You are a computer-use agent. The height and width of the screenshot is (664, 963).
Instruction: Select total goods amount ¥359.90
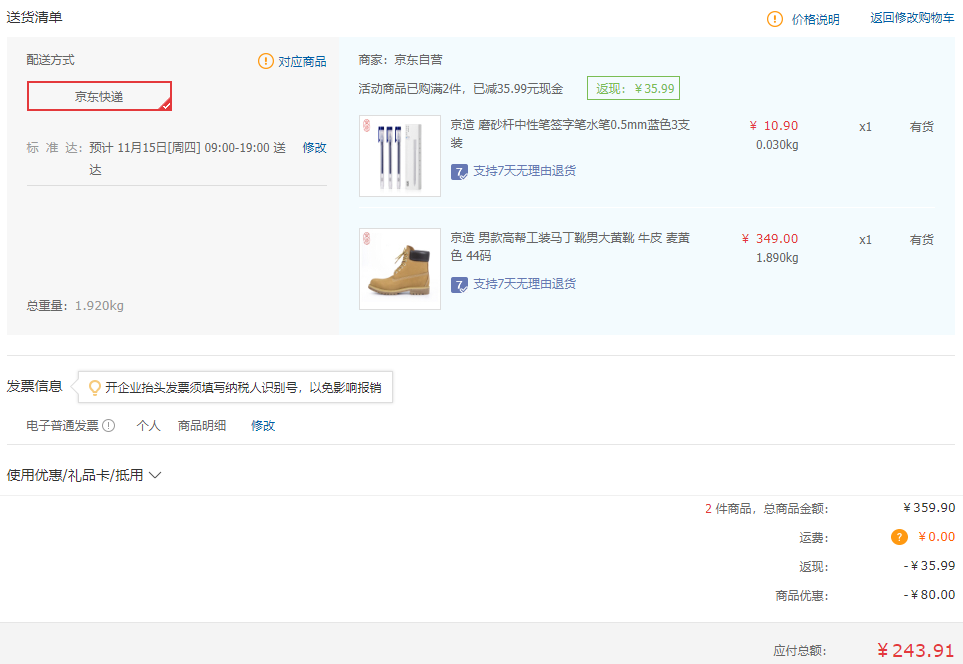click(929, 507)
